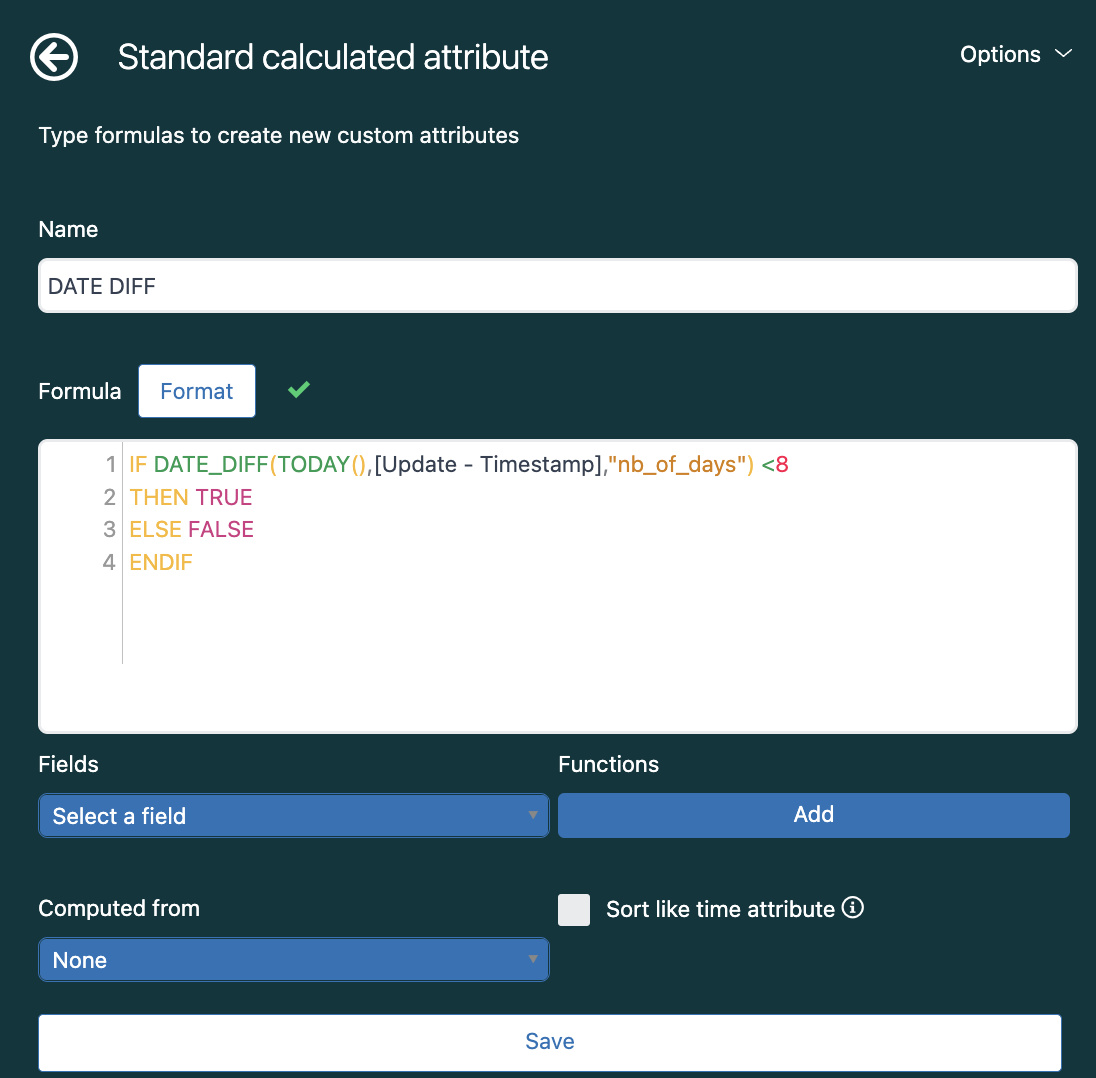
Task: Click the green formula validation checkmark
Action: pos(298,390)
